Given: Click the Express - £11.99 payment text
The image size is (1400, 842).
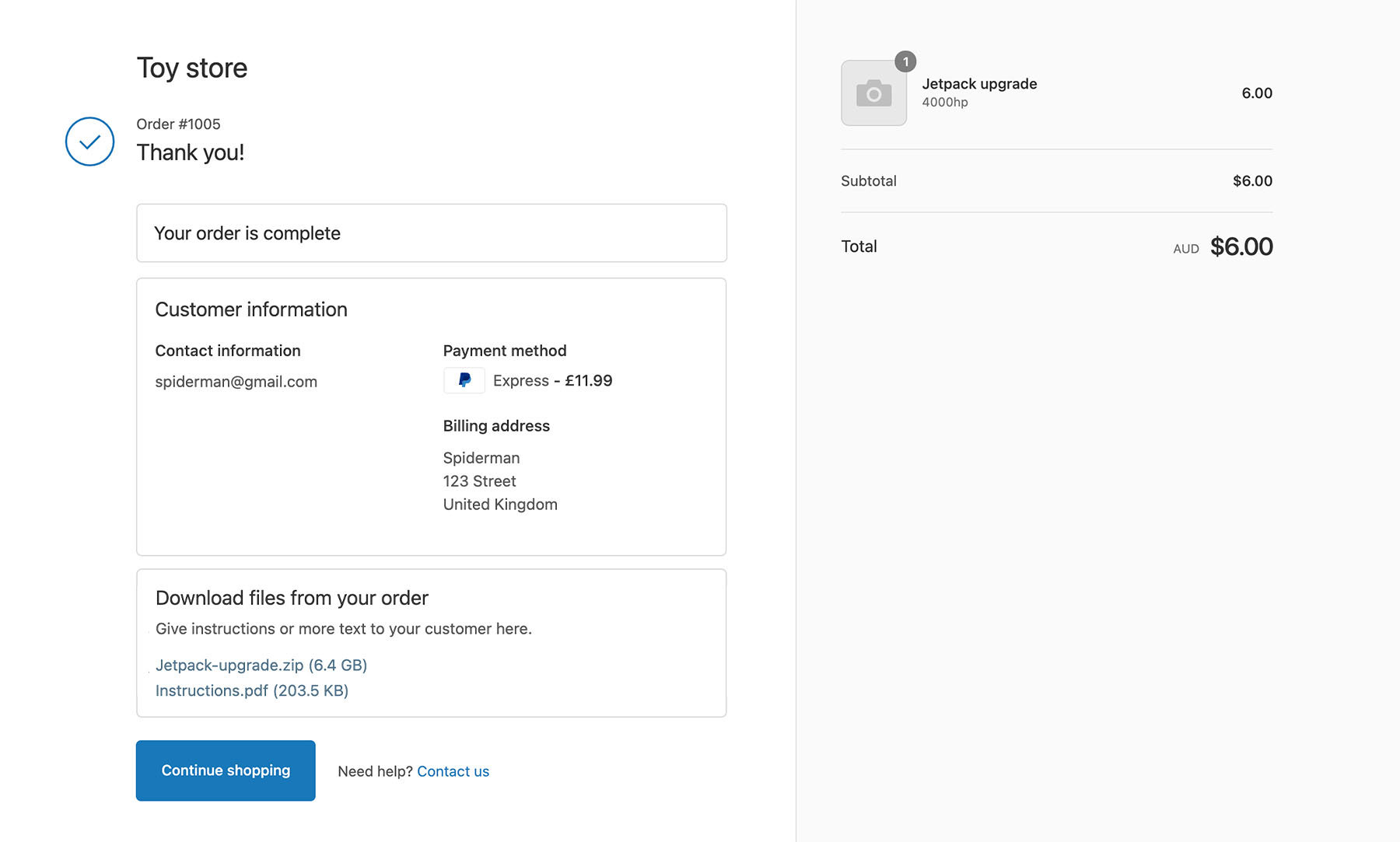Looking at the screenshot, I should [x=552, y=381].
